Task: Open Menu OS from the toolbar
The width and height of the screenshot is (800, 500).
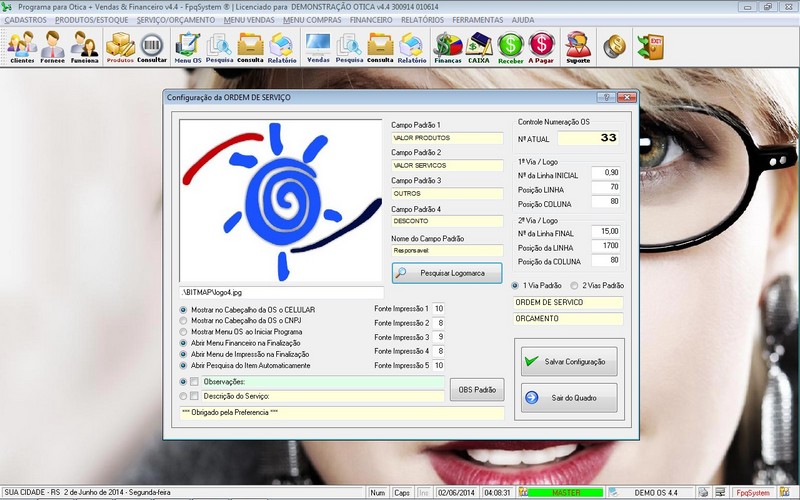Action: pyautogui.click(x=187, y=46)
